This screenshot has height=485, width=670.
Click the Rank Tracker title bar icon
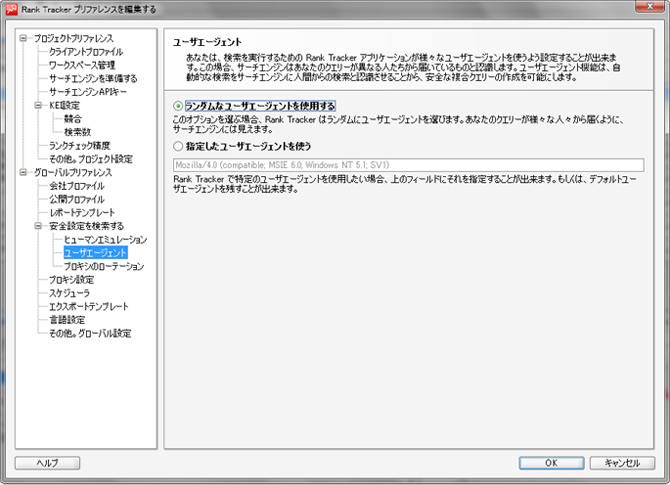click(x=12, y=9)
